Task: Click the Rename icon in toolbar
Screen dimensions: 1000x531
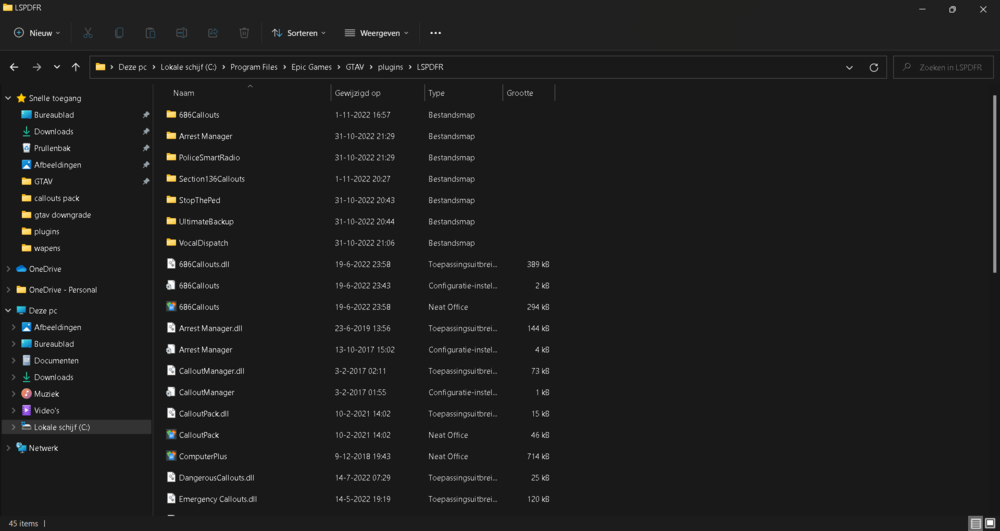Action: coord(181,33)
